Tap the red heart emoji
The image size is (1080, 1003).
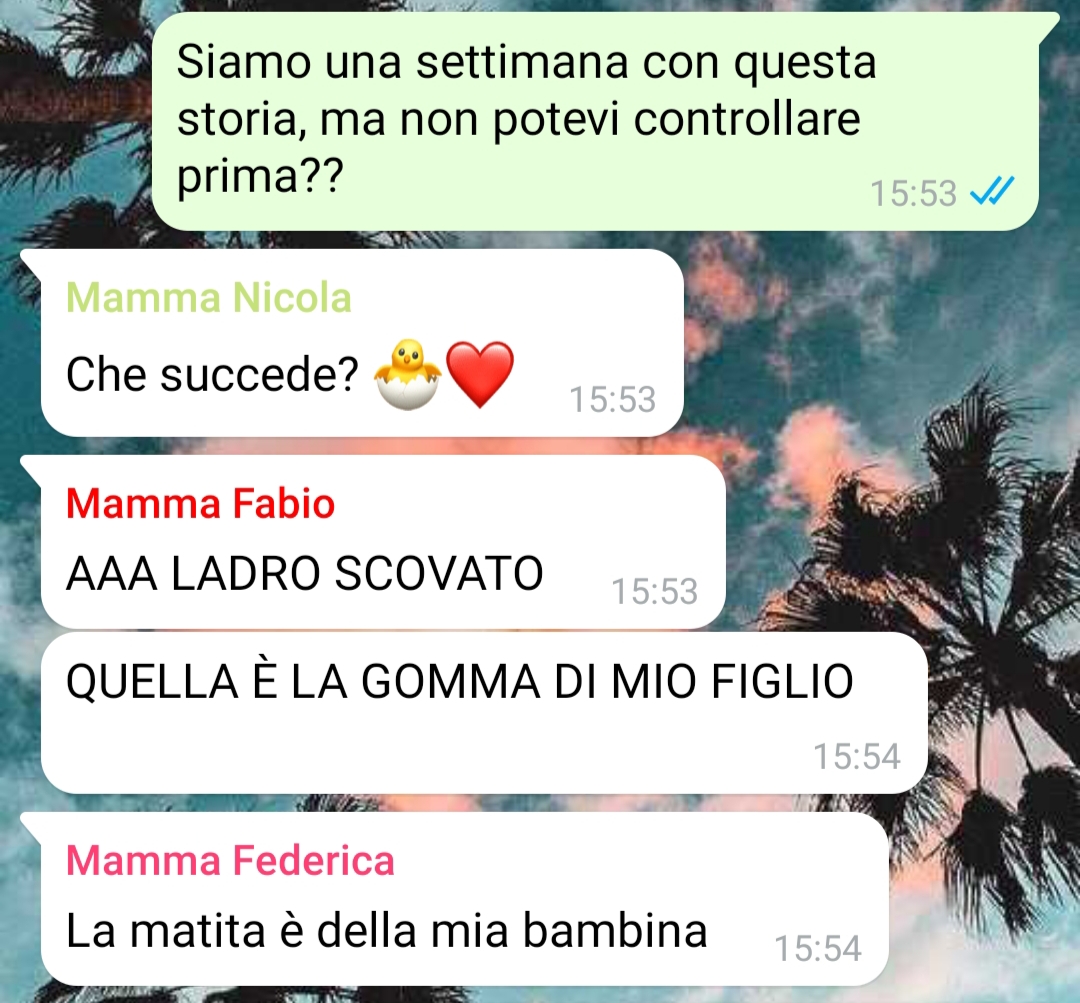pos(480,375)
